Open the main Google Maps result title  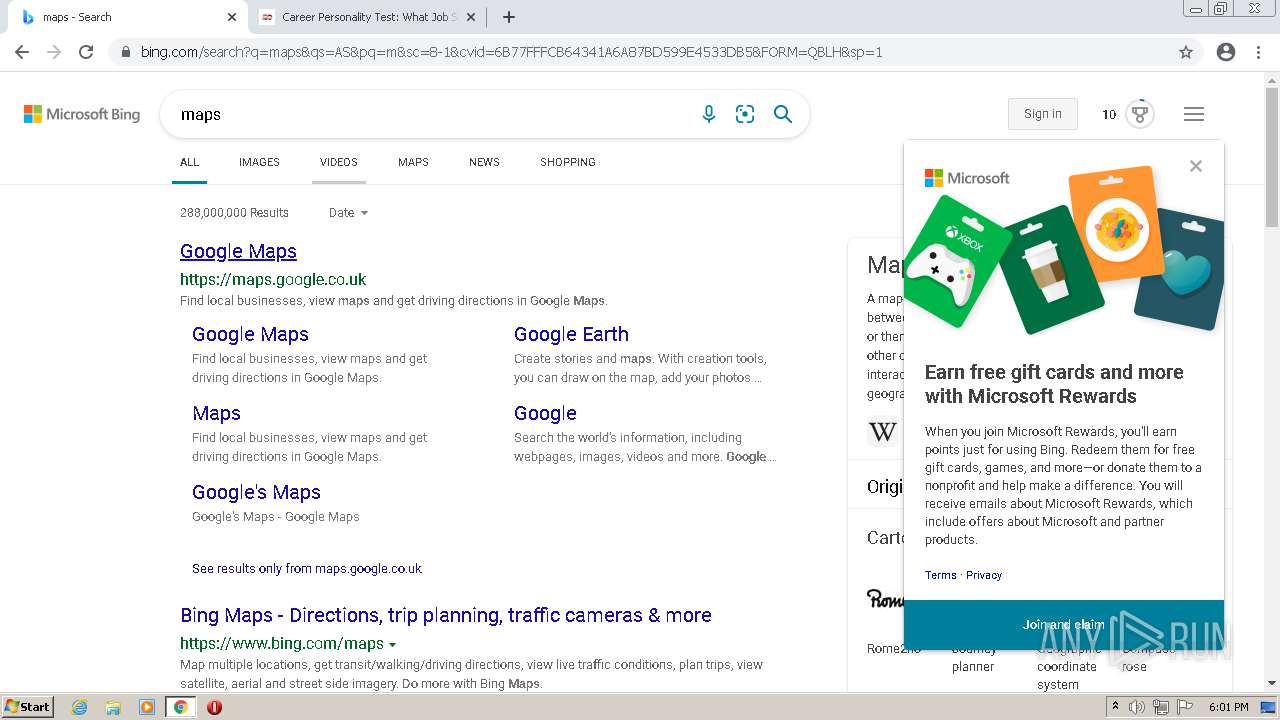pyautogui.click(x=238, y=251)
